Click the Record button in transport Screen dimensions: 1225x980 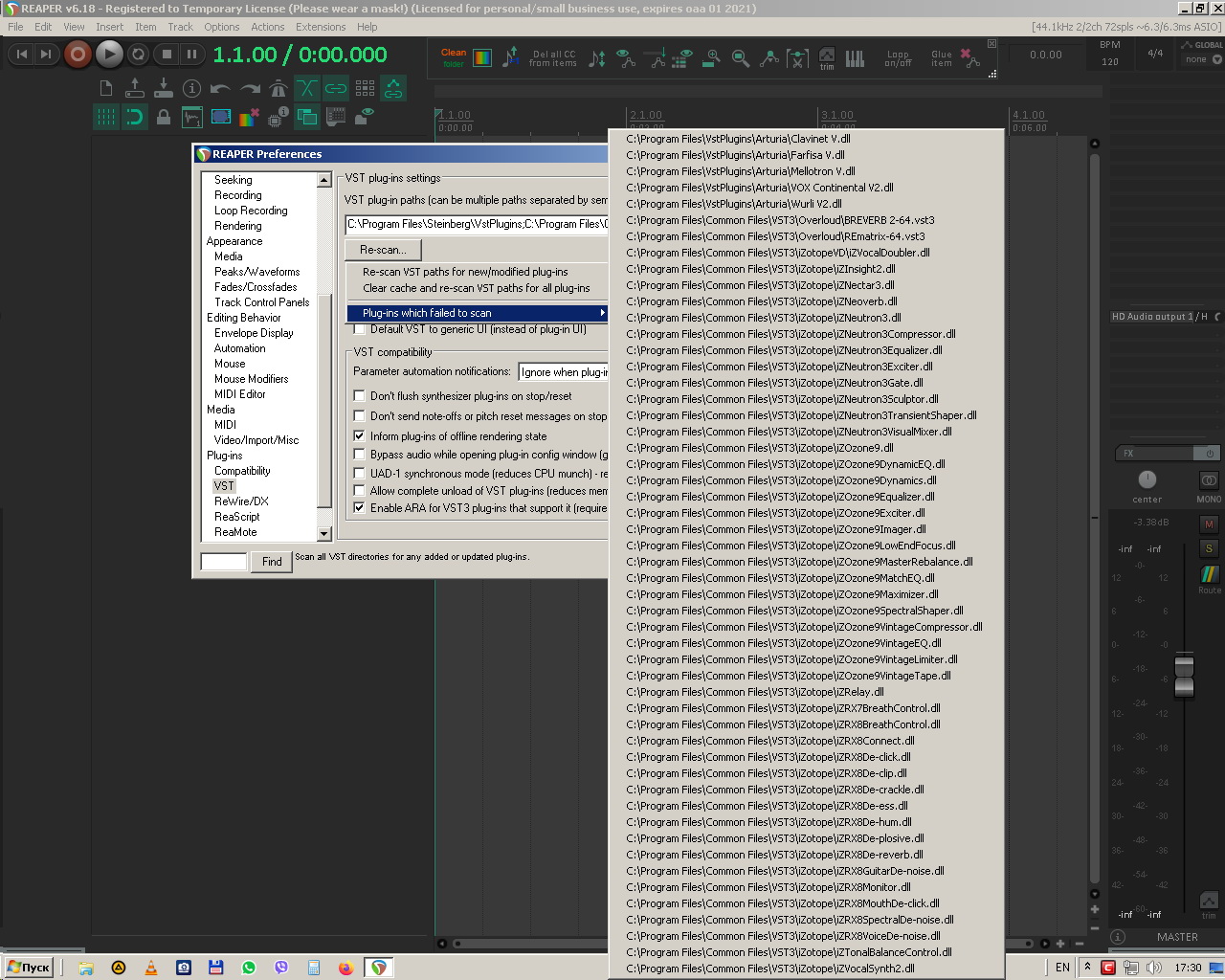coord(78,55)
